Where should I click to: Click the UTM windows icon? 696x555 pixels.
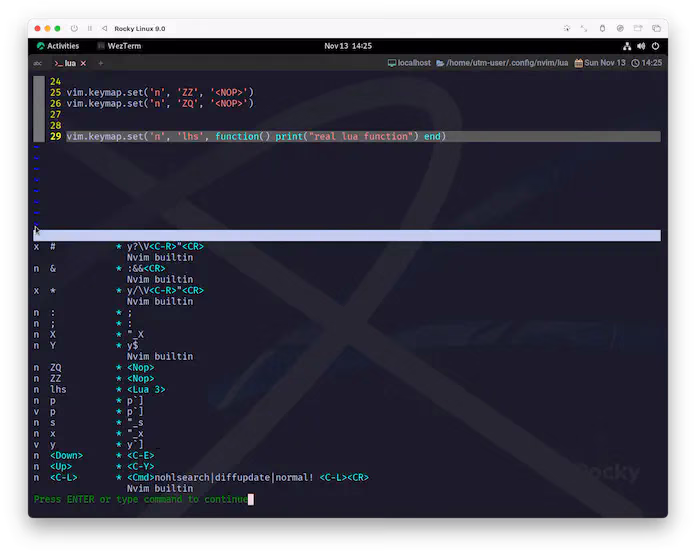(656, 28)
